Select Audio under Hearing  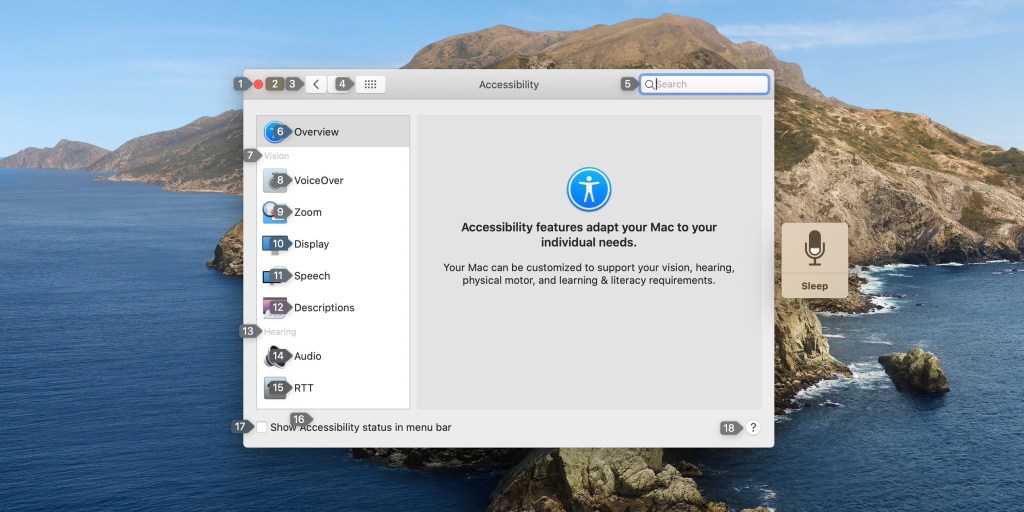point(307,356)
